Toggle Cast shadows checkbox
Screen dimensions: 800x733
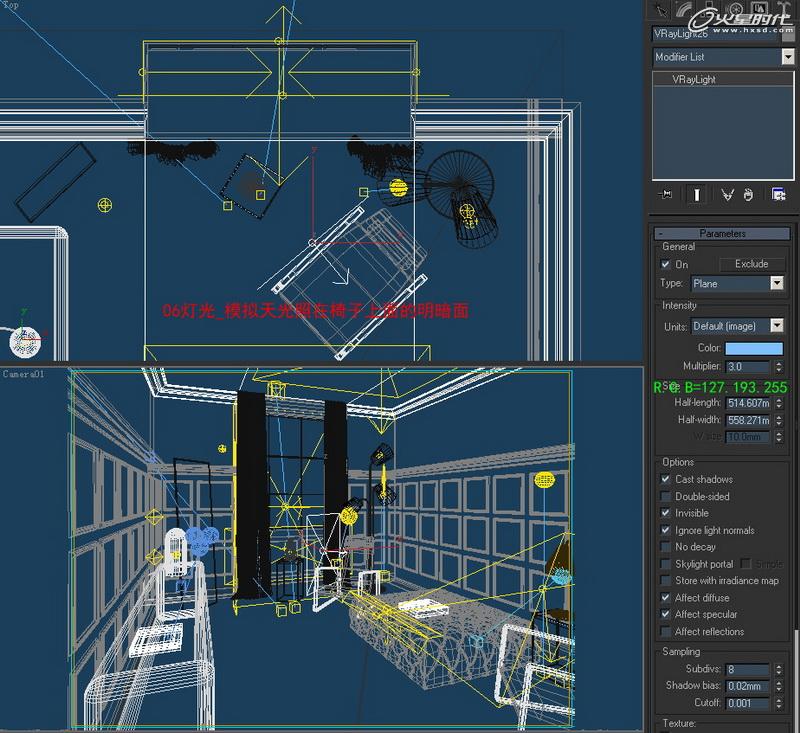click(665, 479)
